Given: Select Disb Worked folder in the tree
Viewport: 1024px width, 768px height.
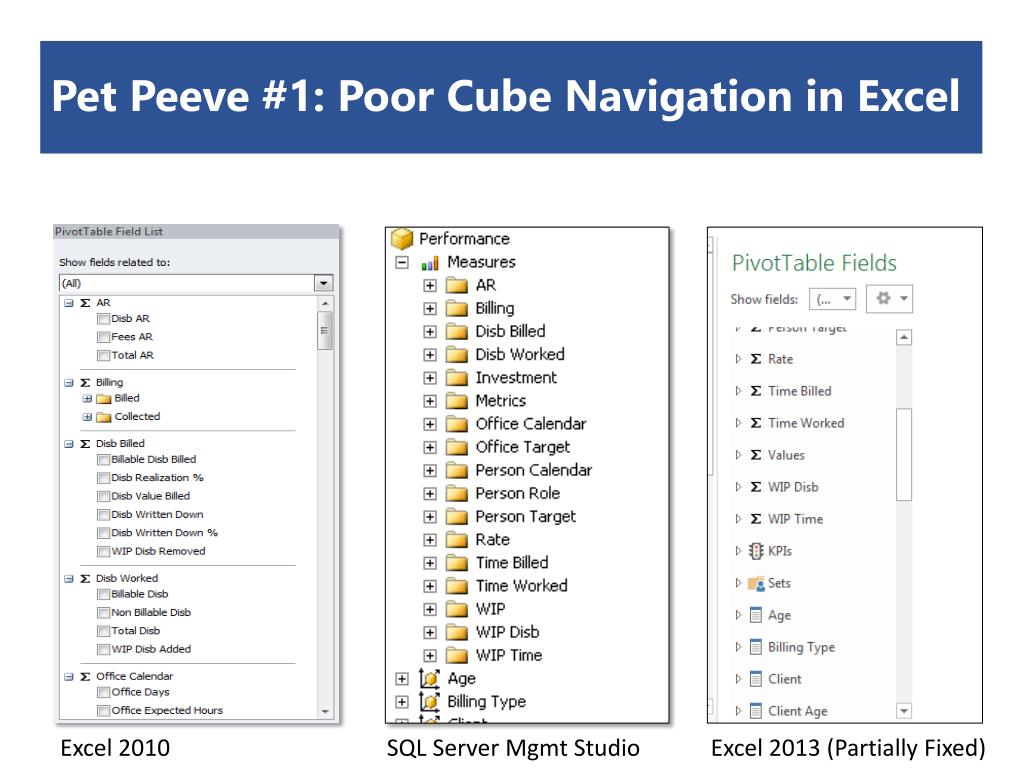Looking at the screenshot, I should [x=520, y=355].
